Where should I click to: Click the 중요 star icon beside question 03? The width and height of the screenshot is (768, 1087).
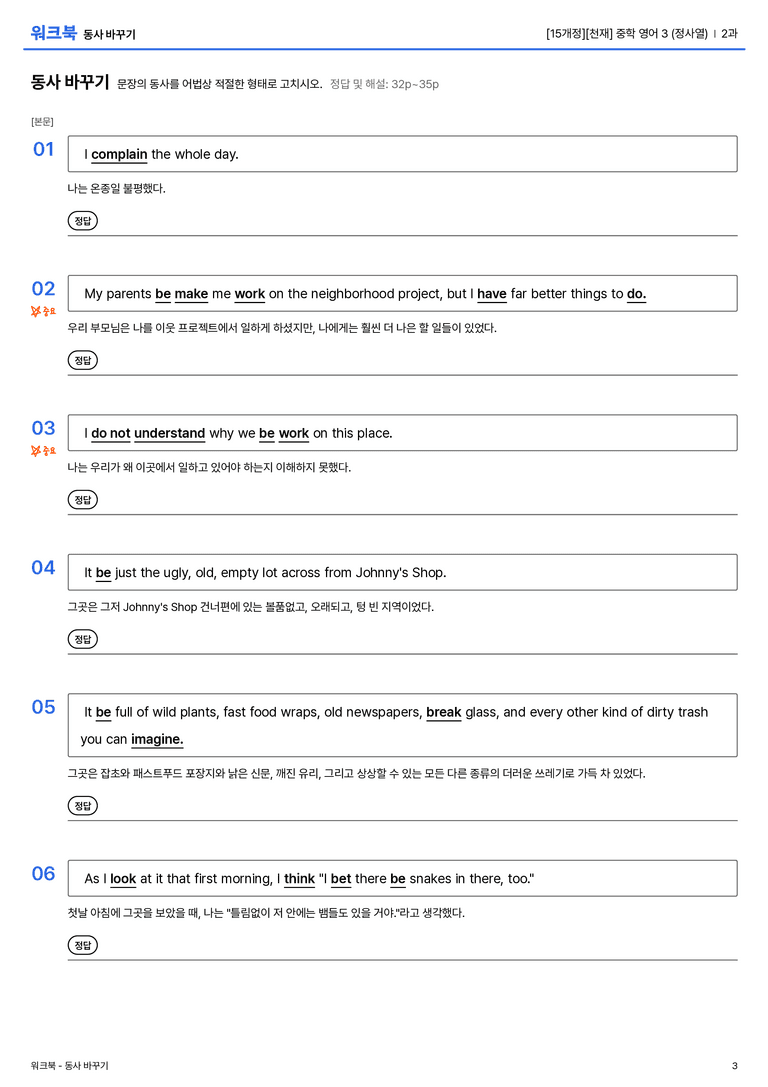click(x=43, y=451)
